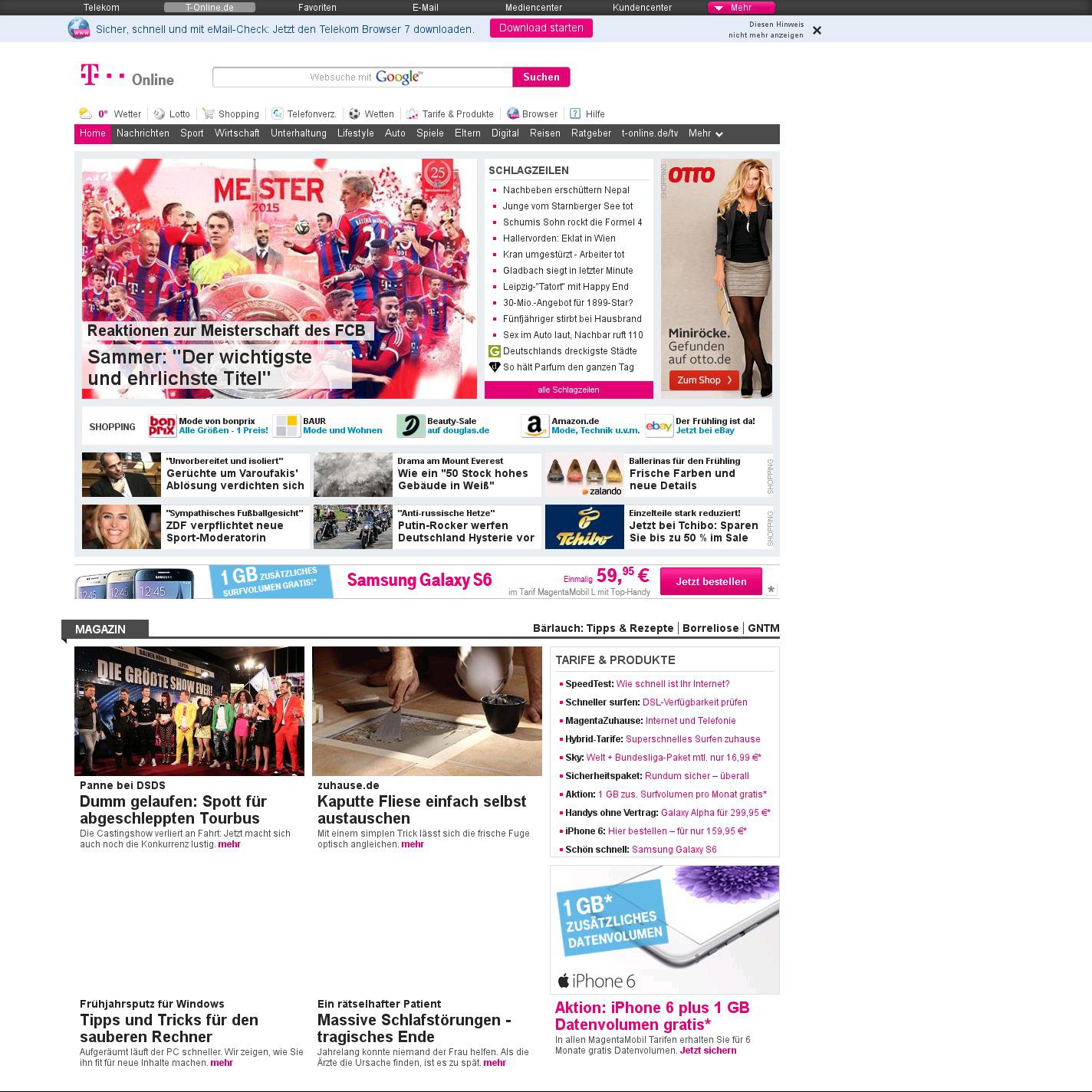Click the star icon on Samsung banner

[x=771, y=589]
